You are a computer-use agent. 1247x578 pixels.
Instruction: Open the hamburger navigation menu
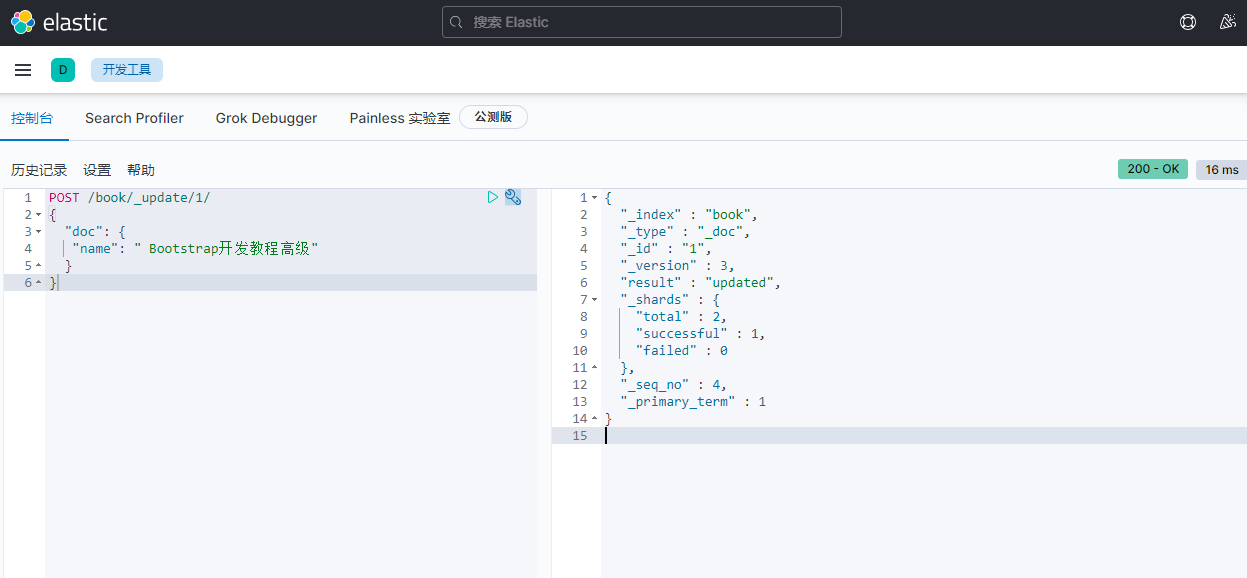click(x=23, y=70)
